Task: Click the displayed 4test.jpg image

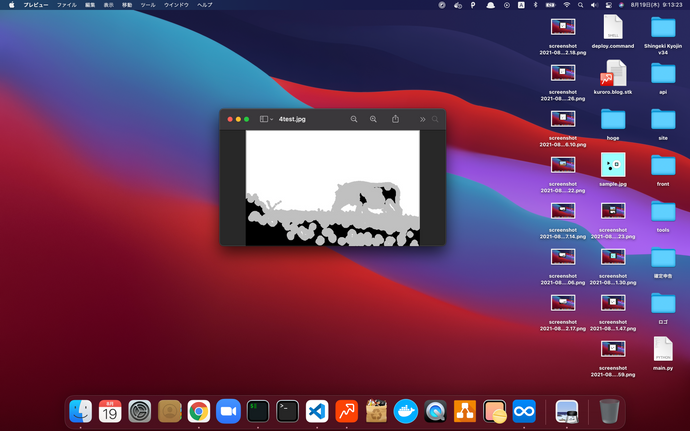Action: [x=333, y=188]
